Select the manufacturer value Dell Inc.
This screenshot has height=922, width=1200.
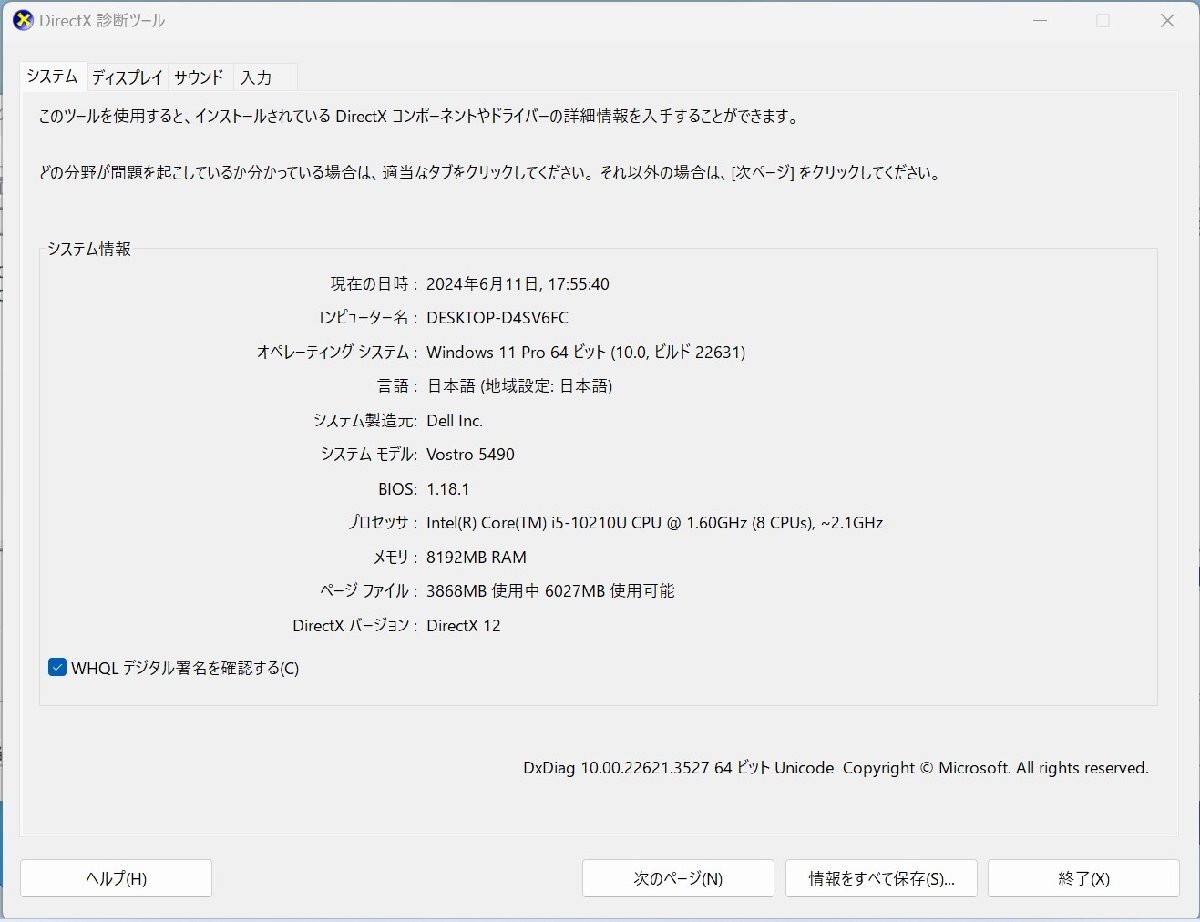[x=454, y=420]
